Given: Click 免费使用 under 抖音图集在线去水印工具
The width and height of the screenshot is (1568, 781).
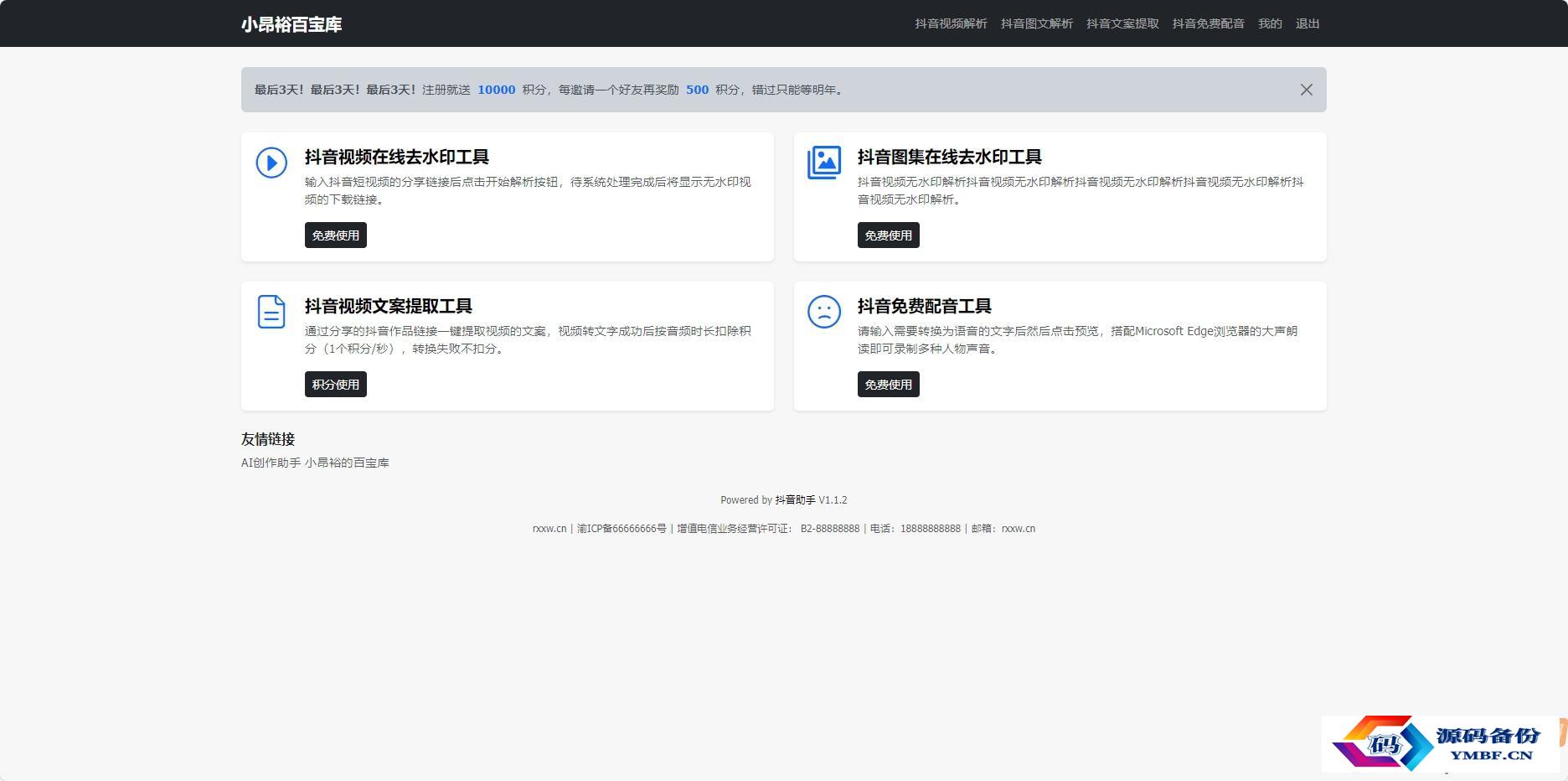Looking at the screenshot, I should point(889,235).
